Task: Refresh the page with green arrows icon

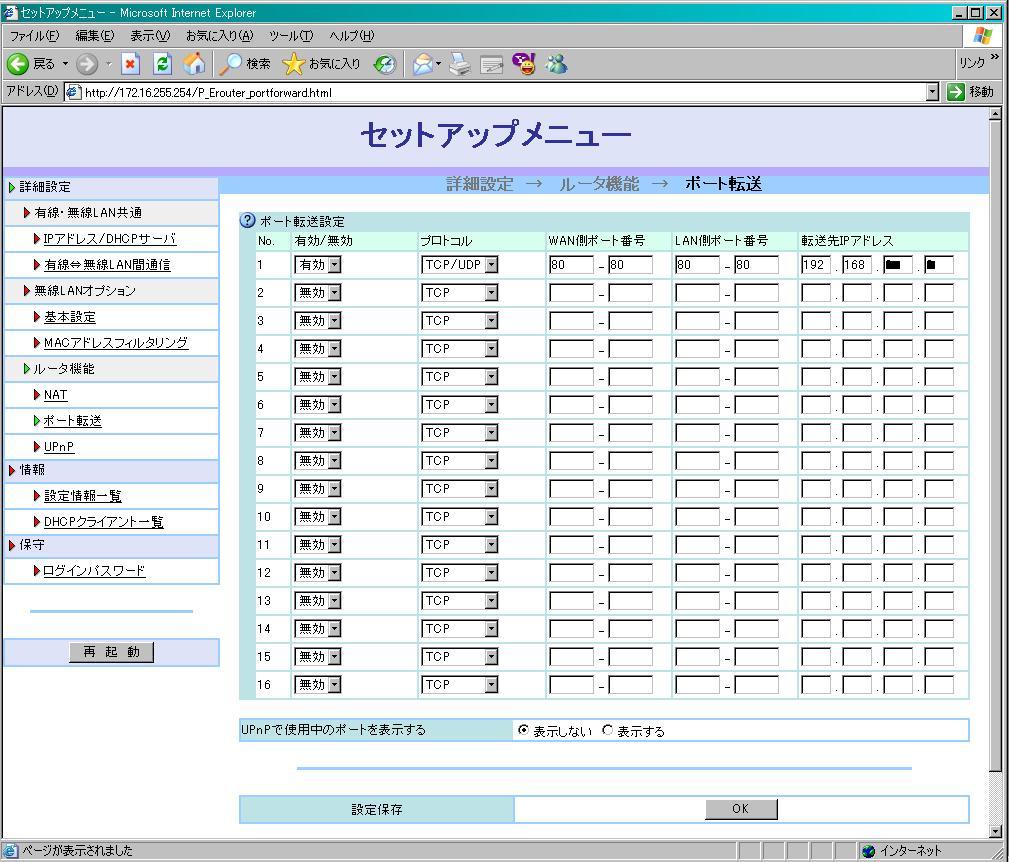Action: 163,64
